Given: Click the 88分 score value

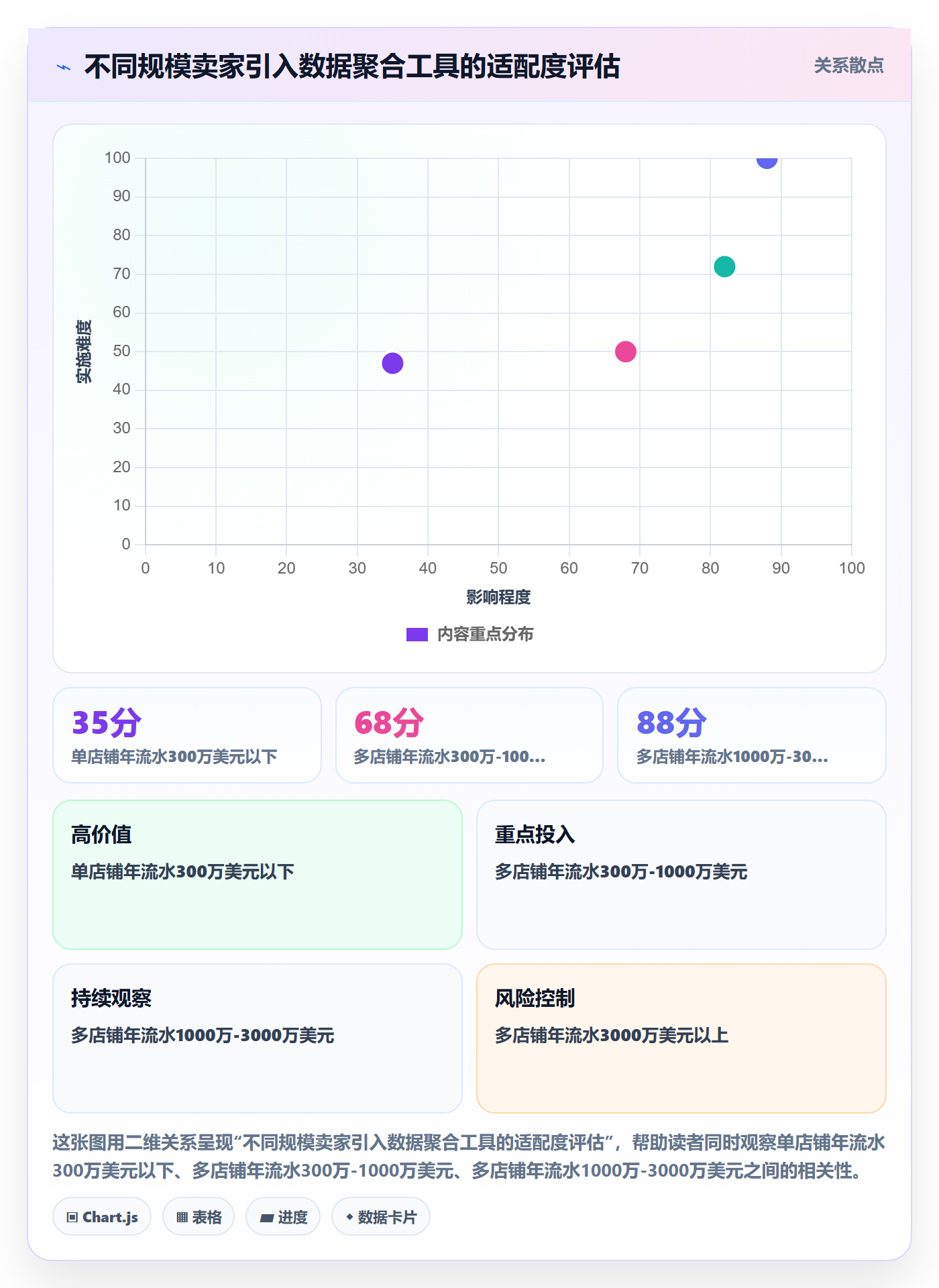Looking at the screenshot, I should [671, 722].
